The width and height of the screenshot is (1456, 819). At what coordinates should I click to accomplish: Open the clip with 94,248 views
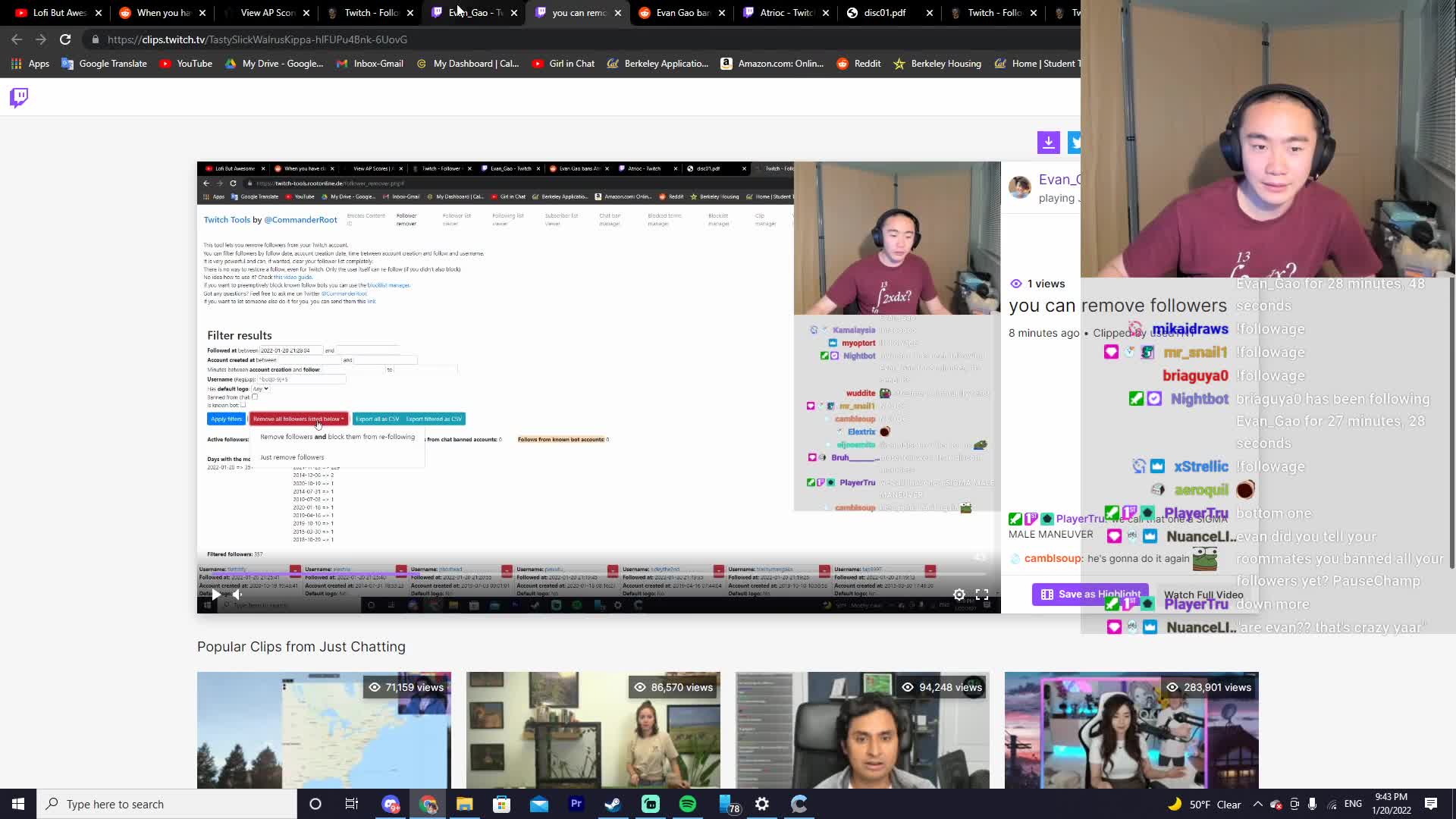point(862,730)
